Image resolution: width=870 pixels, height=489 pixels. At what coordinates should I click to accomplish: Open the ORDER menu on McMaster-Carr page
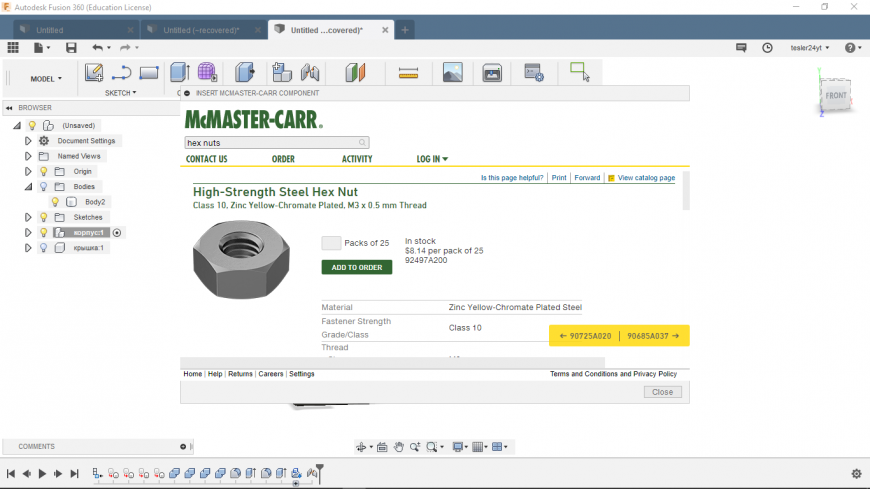point(283,159)
